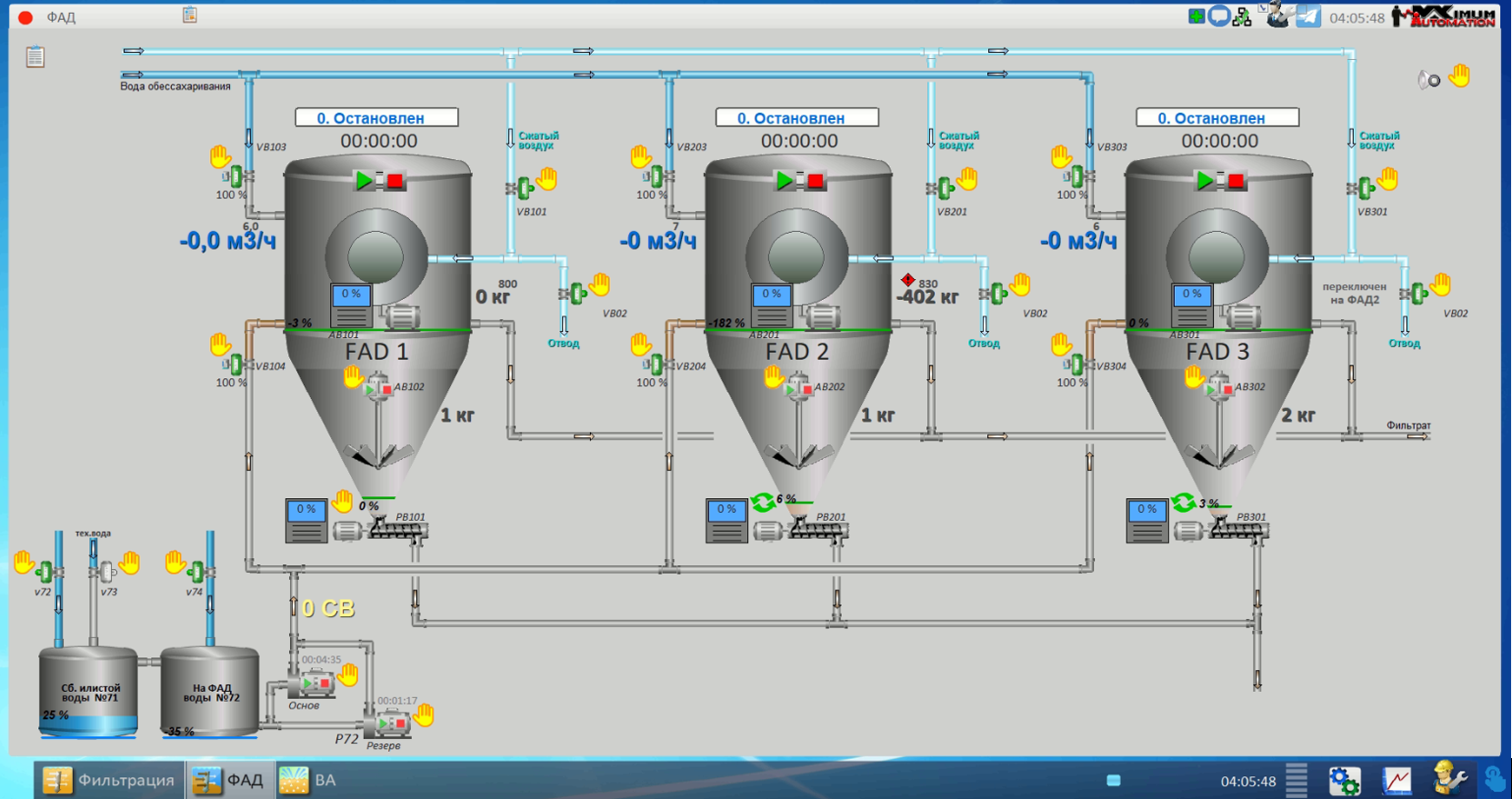The width and height of the screenshot is (1512, 799).
Task: Toggle manual mode hand for valve VB203
Action: pyautogui.click(x=641, y=156)
